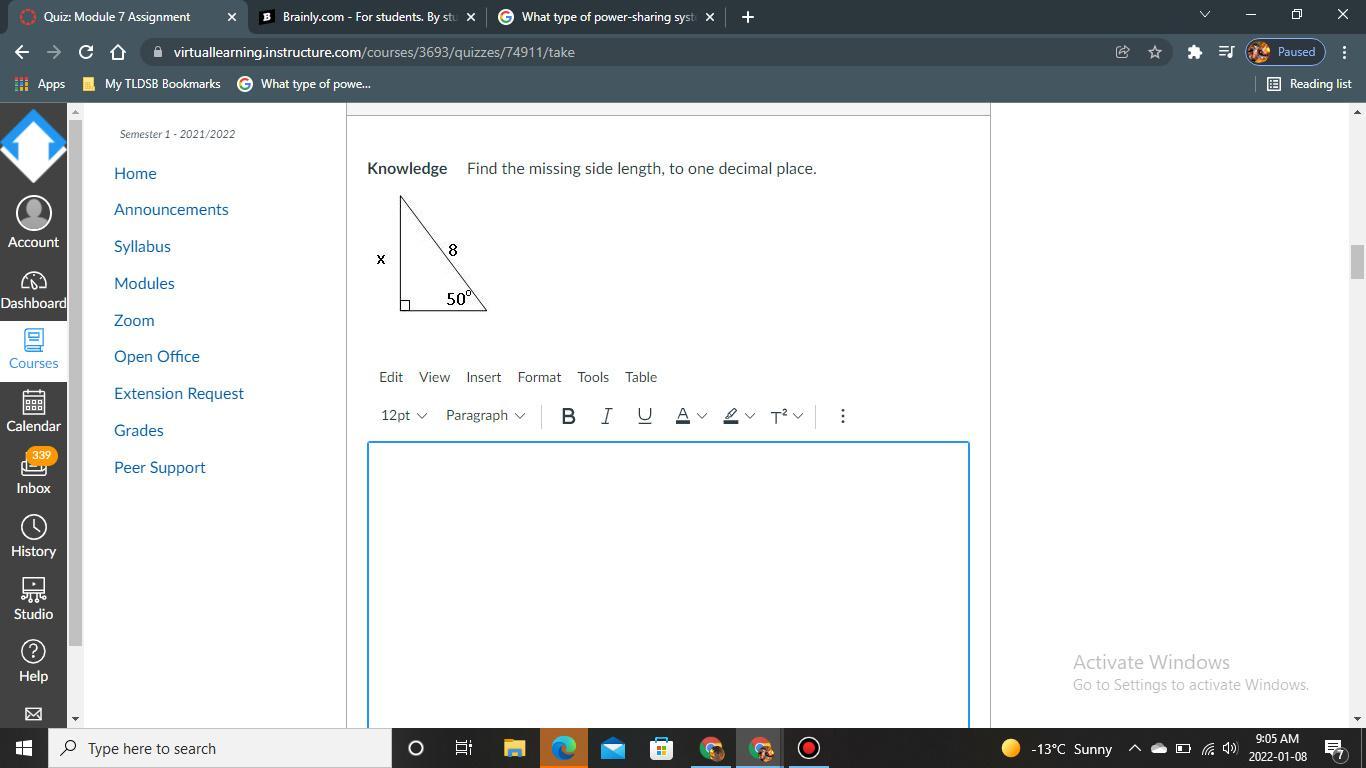1366x768 pixels.
Task: Open the Chrome media controls icon
Action: tap(1226, 52)
